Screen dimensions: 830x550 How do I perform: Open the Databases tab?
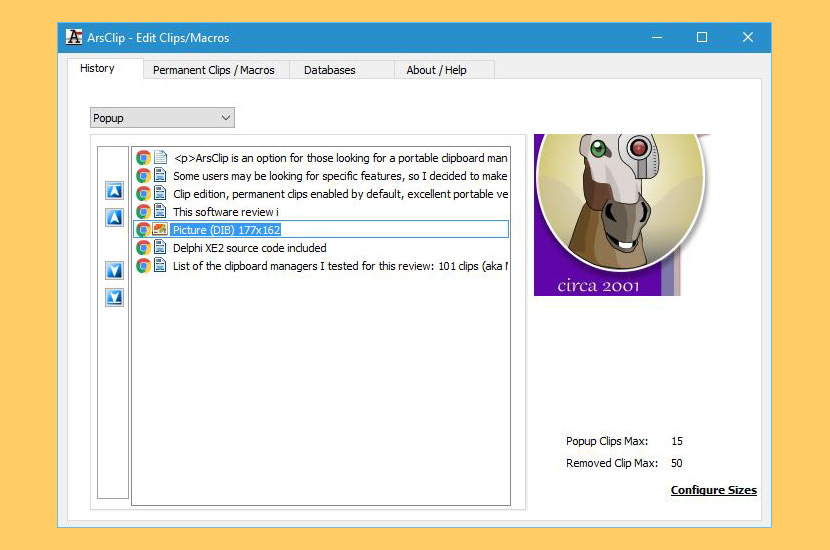pos(329,70)
